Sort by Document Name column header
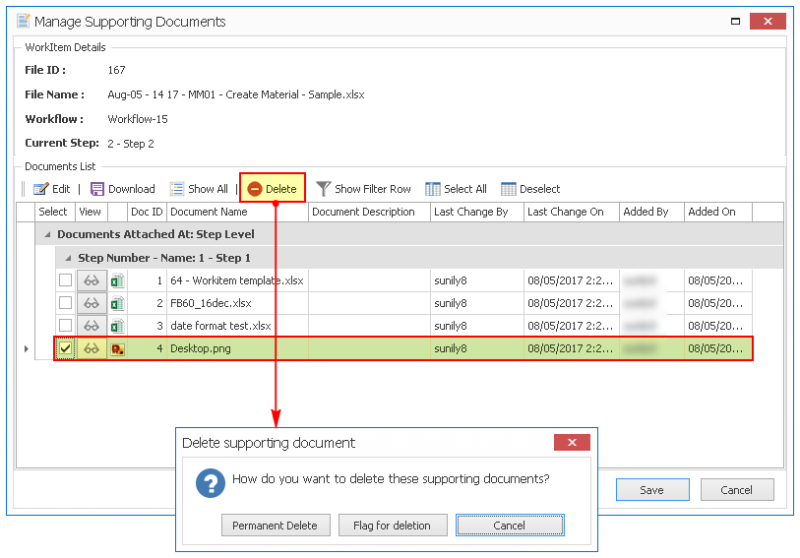This screenshot has height=558, width=800. pos(236,212)
